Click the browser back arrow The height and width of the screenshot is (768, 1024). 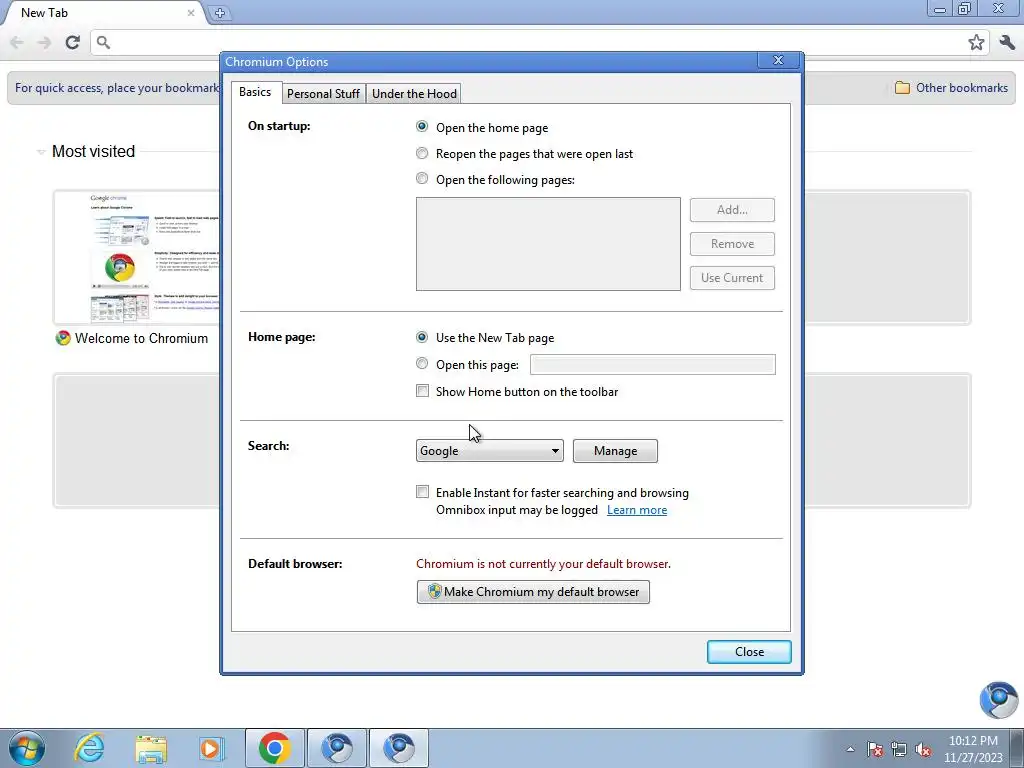[x=17, y=42]
